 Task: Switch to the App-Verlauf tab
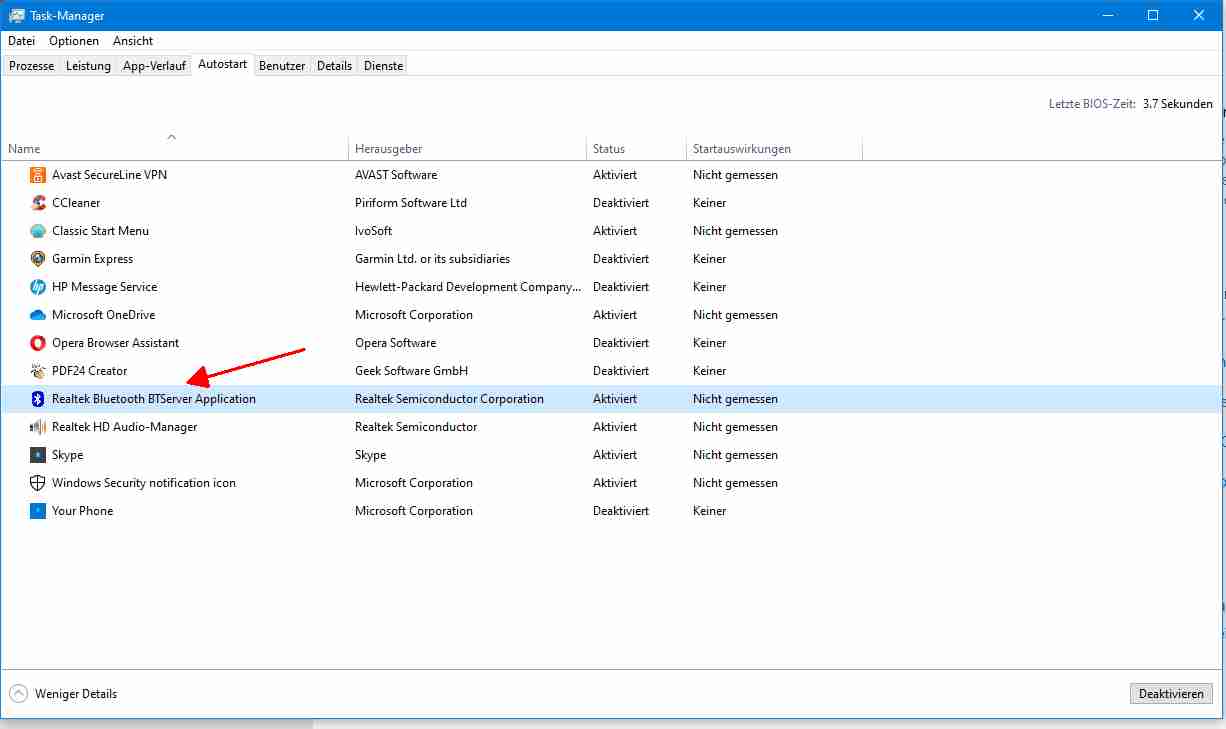(x=154, y=66)
